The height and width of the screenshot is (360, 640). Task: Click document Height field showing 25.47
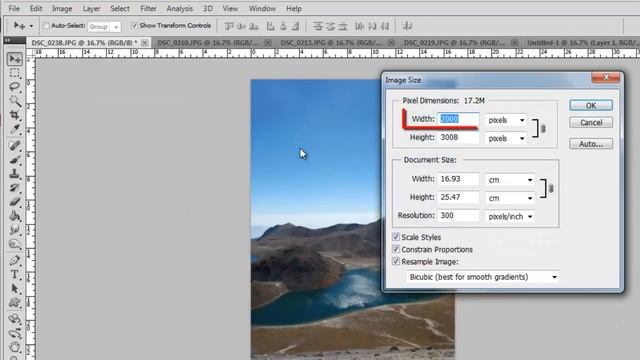[458, 197]
